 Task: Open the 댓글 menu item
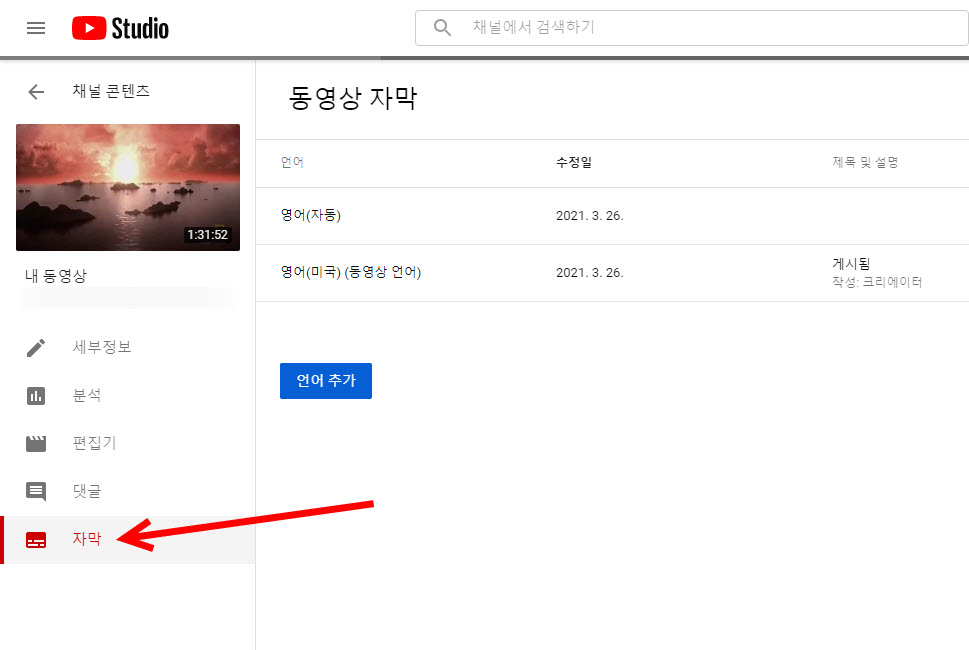(x=87, y=491)
